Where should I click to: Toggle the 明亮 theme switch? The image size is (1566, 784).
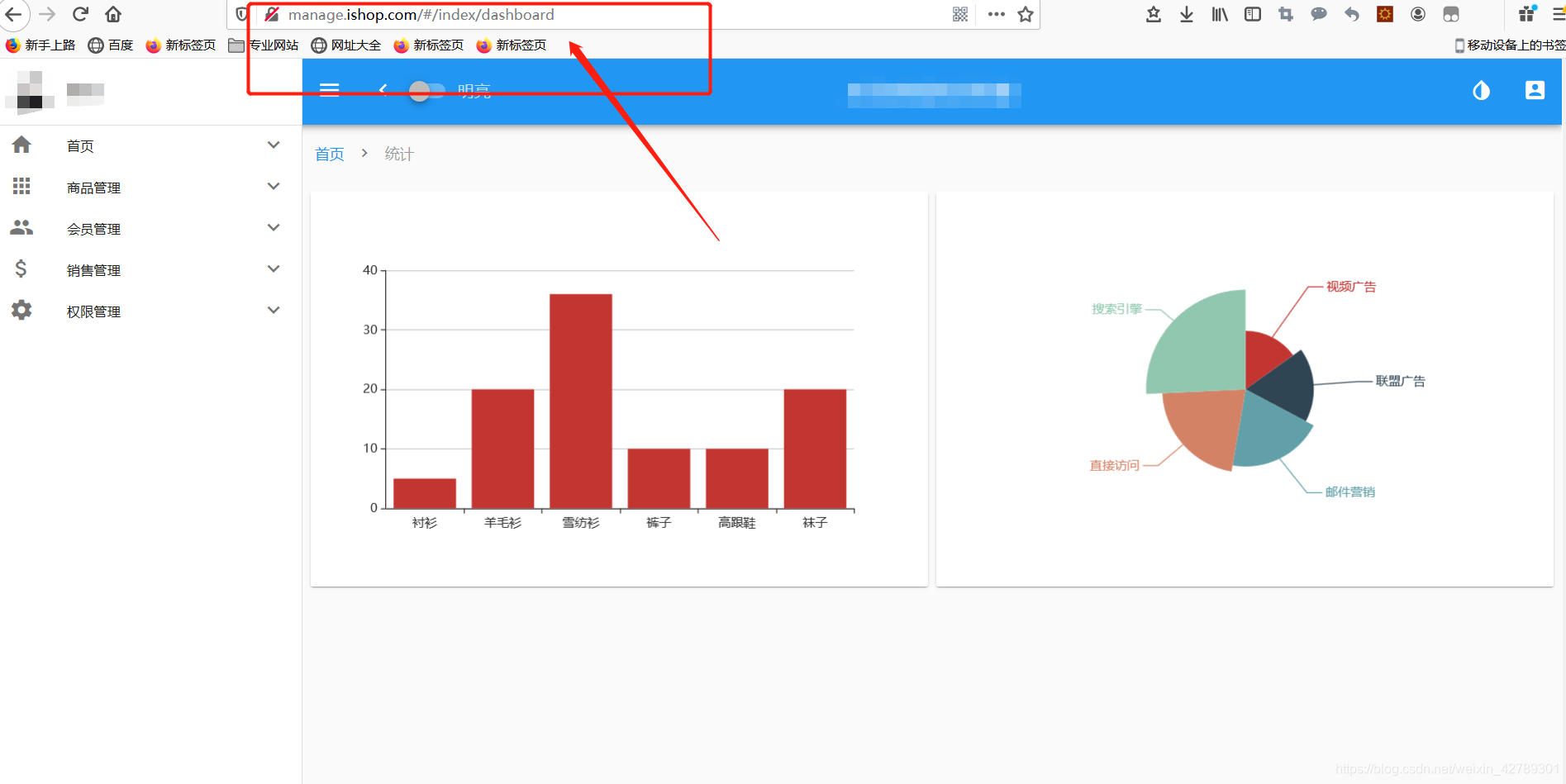tap(427, 90)
